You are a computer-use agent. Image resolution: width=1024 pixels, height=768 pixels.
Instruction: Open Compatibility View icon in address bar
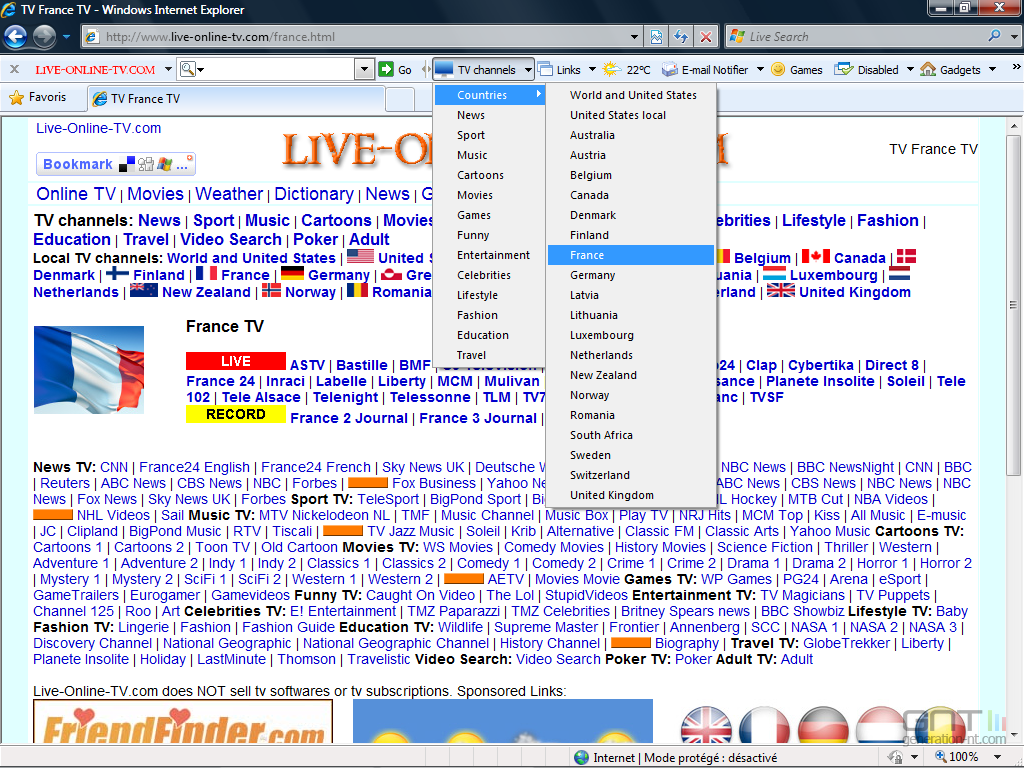click(x=656, y=37)
